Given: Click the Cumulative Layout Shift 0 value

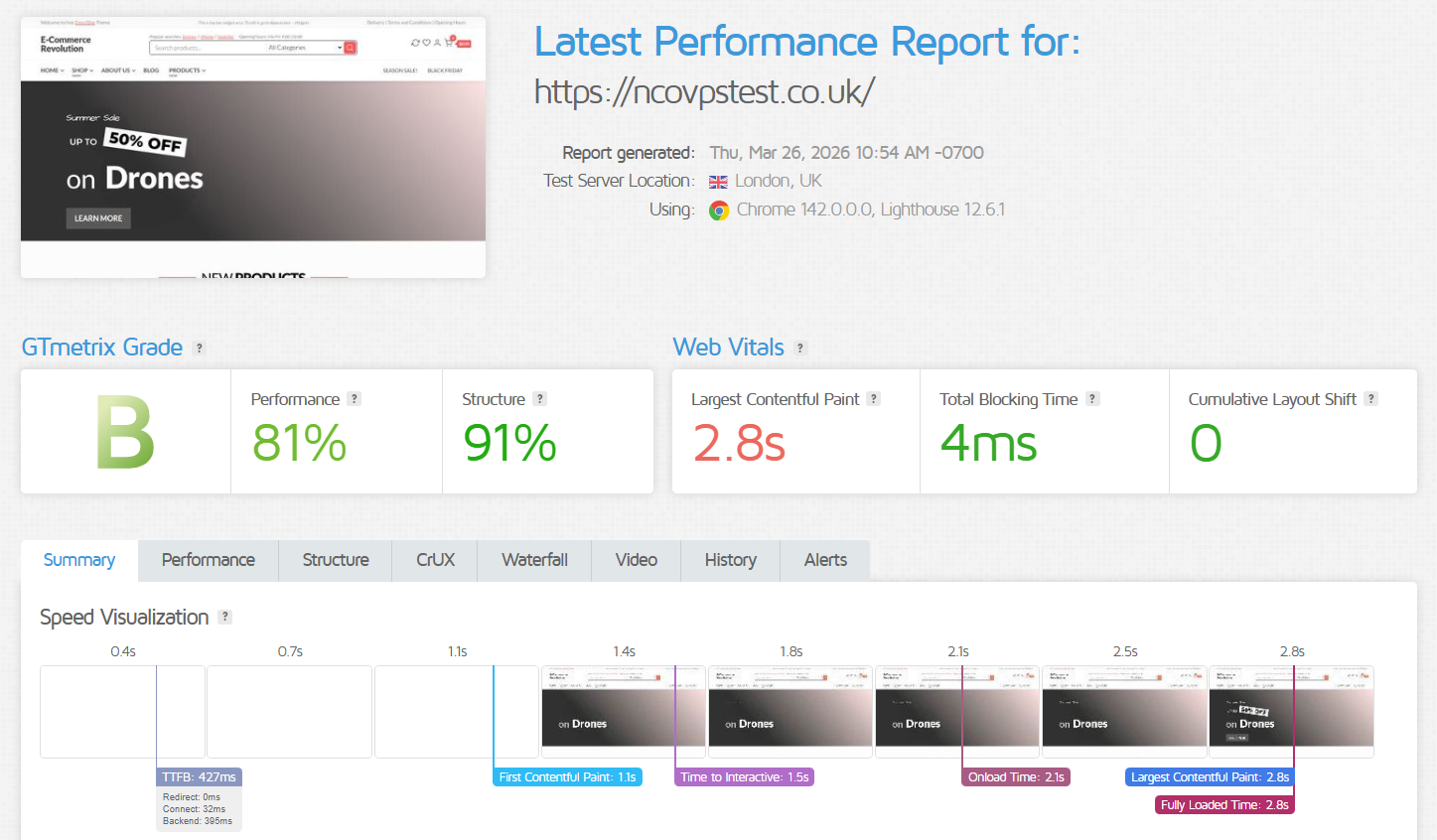Looking at the screenshot, I should tap(1206, 443).
